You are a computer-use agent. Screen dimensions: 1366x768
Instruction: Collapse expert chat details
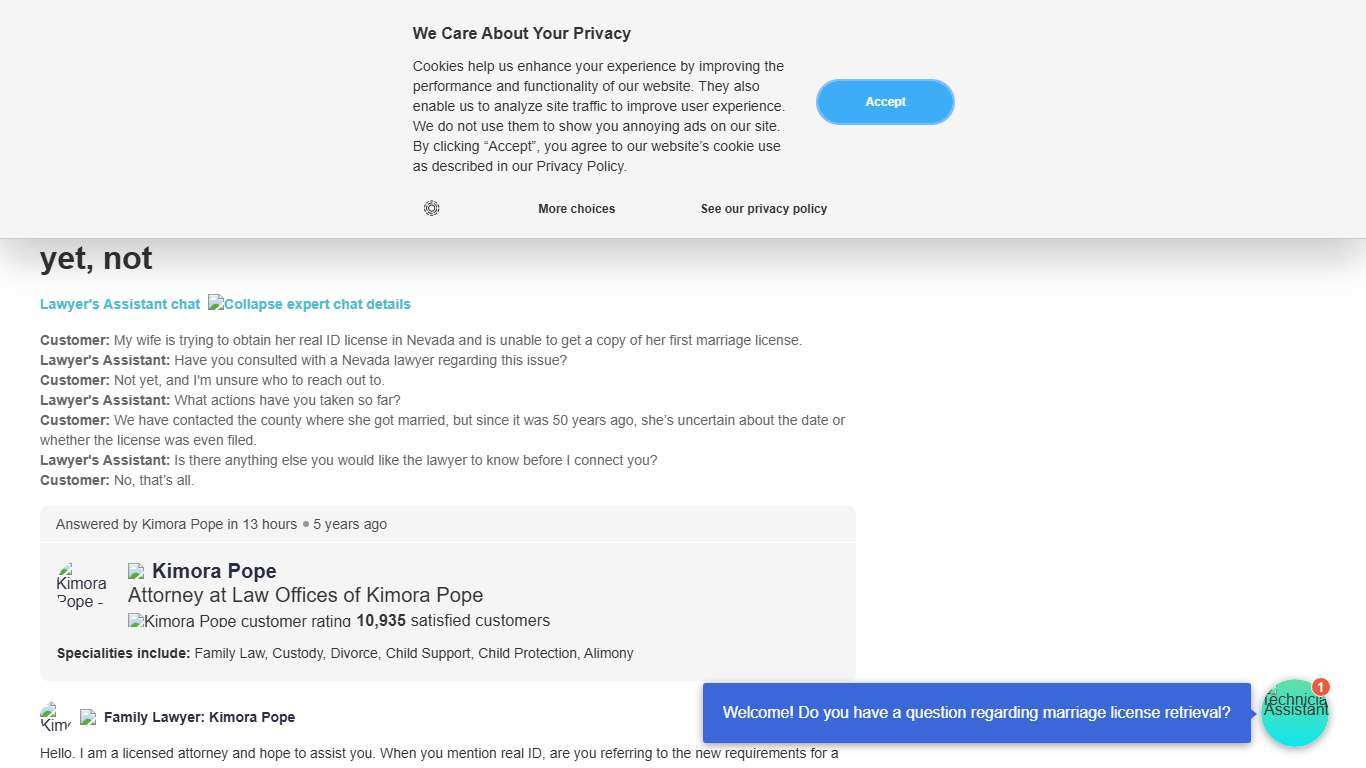coord(310,304)
